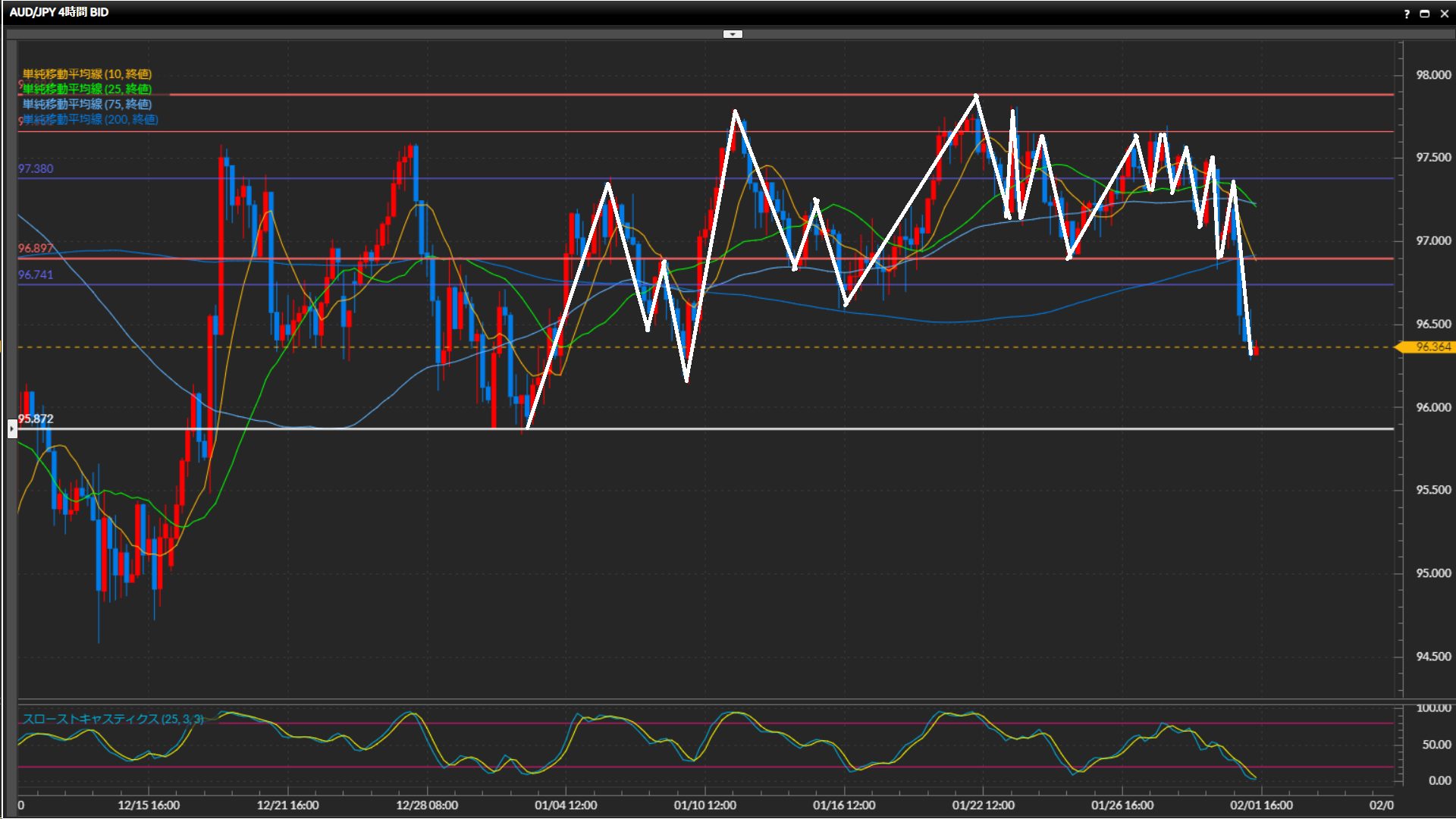Click the 01/22 12:00 time axis label
1456x819 pixels.
click(x=983, y=805)
